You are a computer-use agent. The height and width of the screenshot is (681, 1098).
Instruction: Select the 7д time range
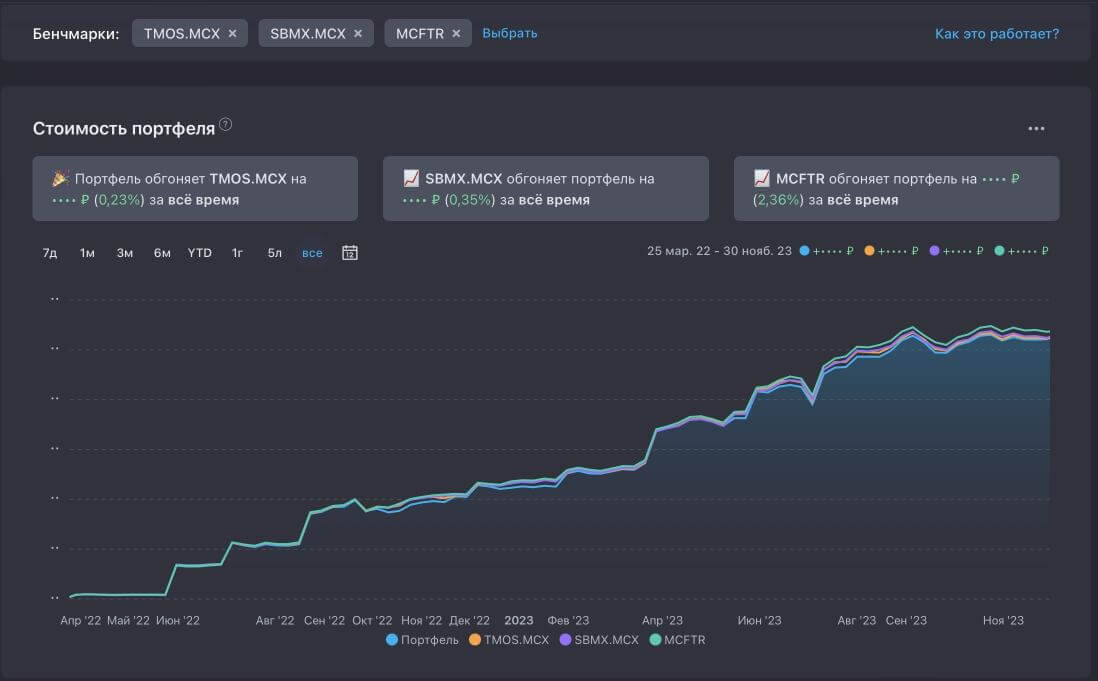[x=50, y=253]
